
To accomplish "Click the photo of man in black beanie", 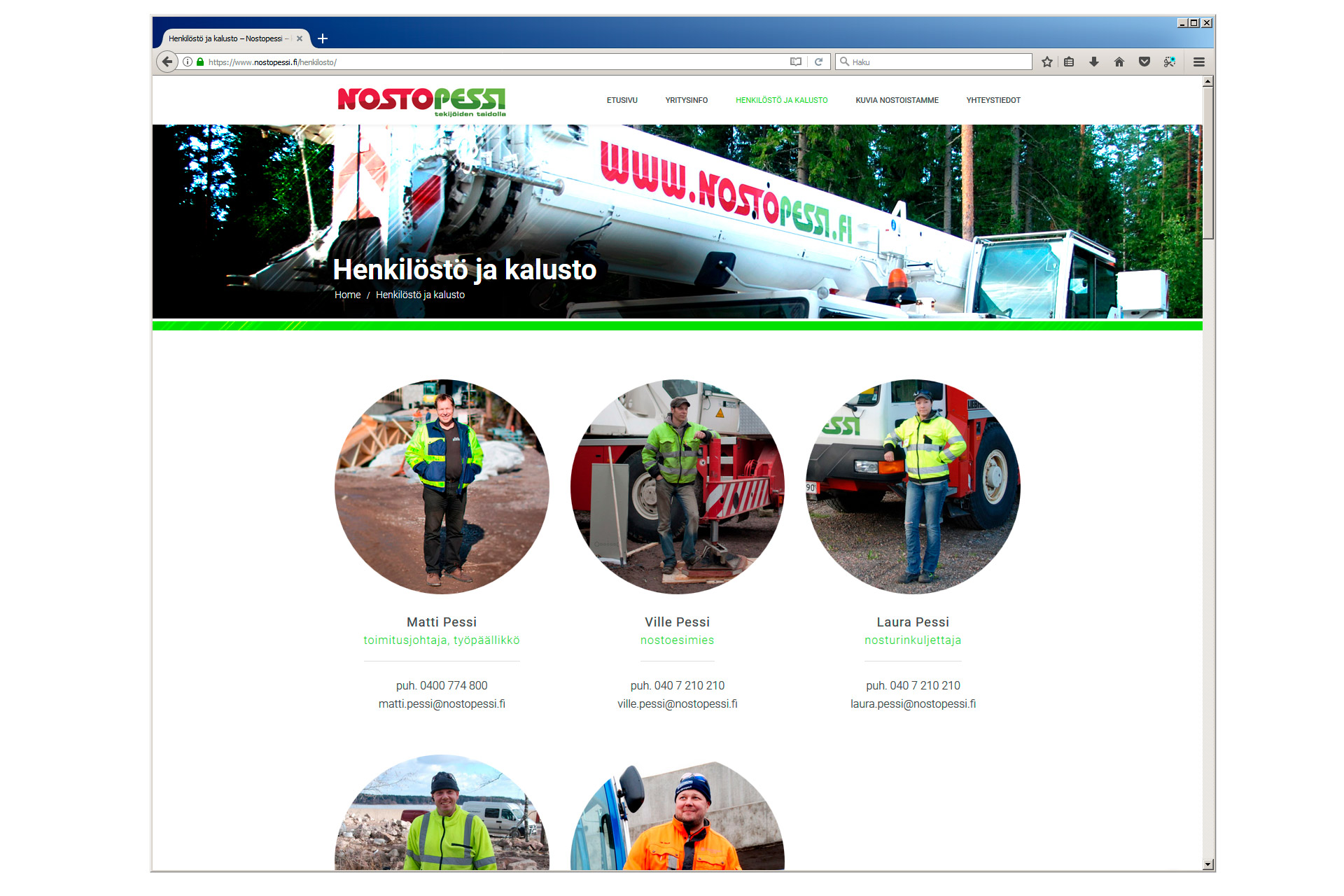I will point(442,813).
